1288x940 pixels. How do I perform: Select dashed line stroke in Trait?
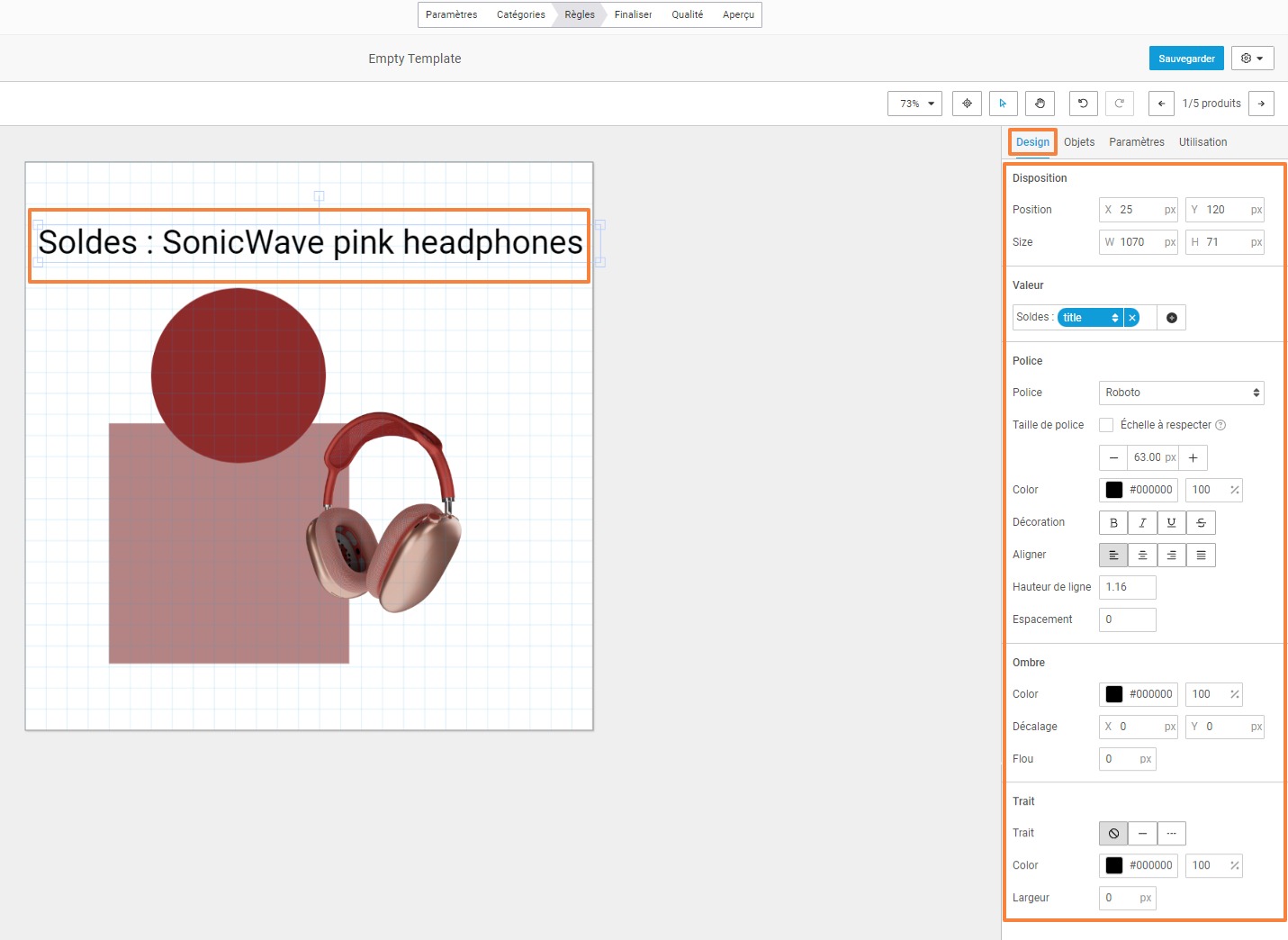(x=1171, y=833)
